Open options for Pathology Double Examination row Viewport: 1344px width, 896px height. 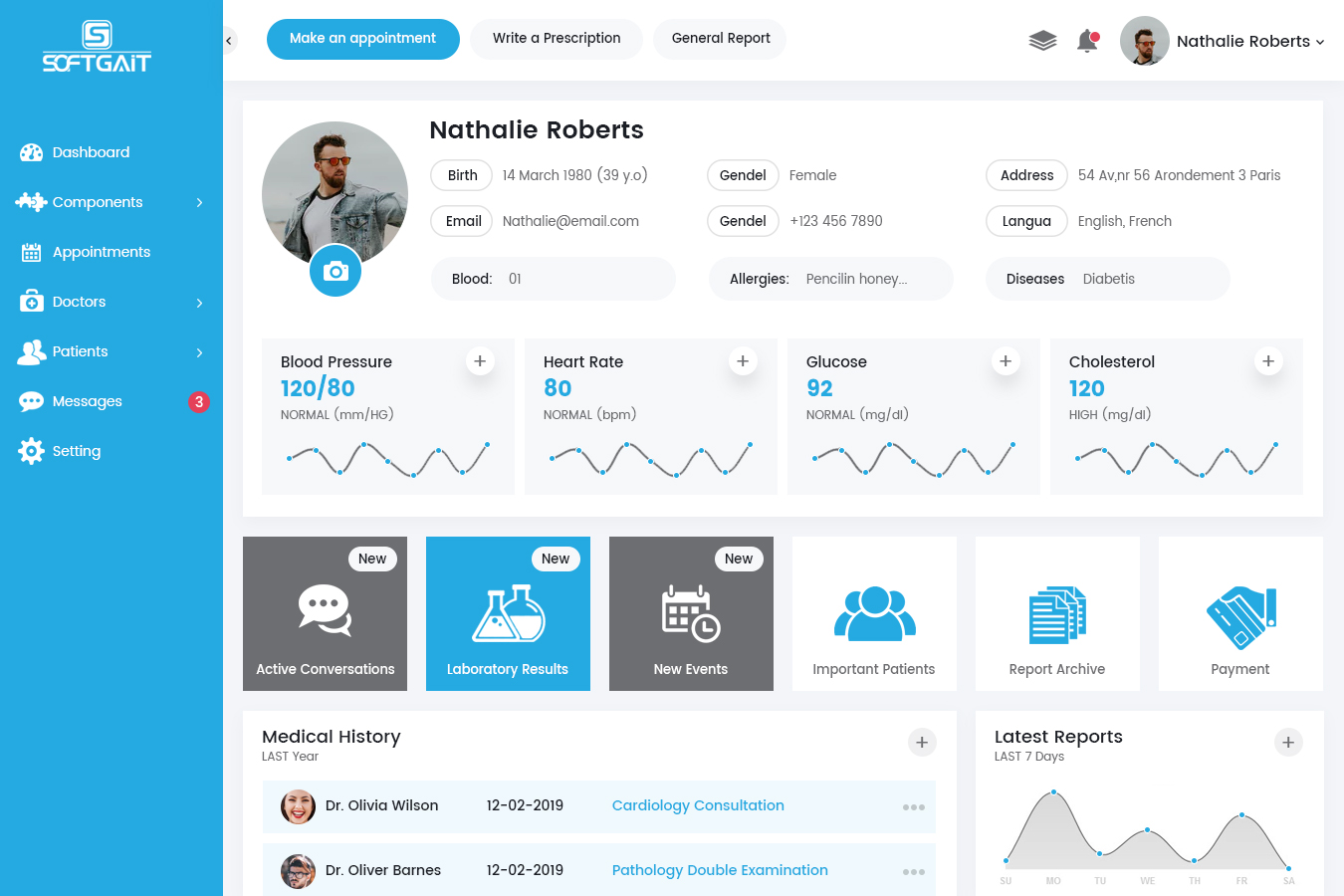[x=914, y=872]
